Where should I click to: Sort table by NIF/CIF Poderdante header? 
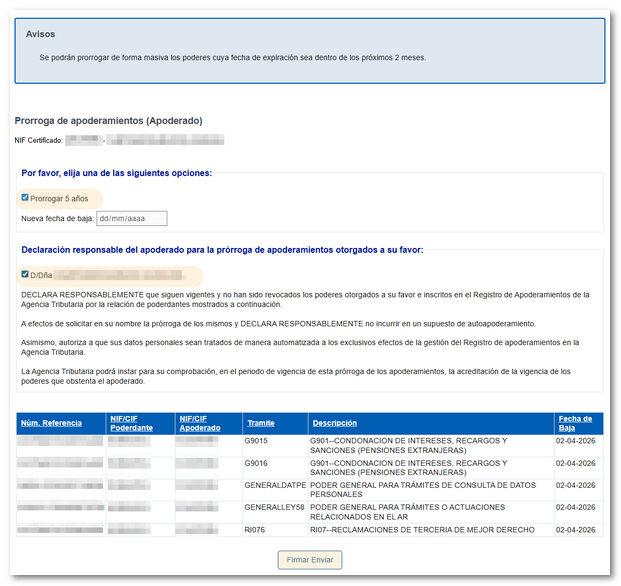tap(131, 424)
